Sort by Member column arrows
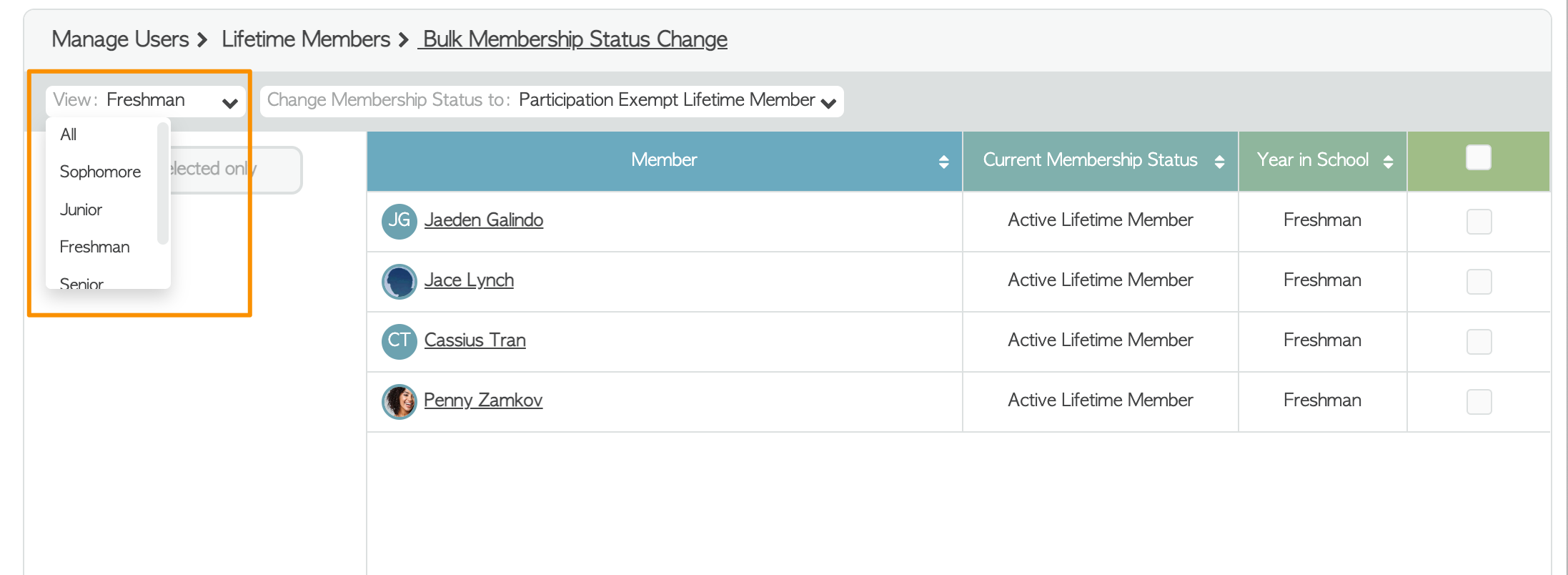The height and width of the screenshot is (575, 1568). click(x=943, y=162)
